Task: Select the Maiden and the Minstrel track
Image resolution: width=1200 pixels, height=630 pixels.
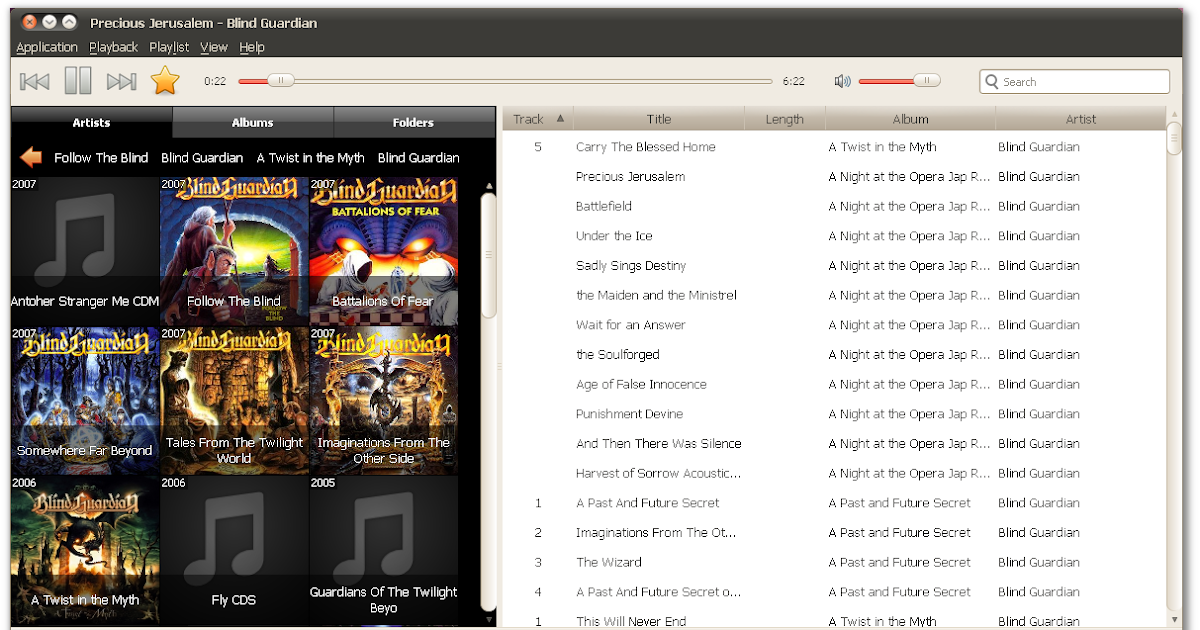Action: point(835,295)
